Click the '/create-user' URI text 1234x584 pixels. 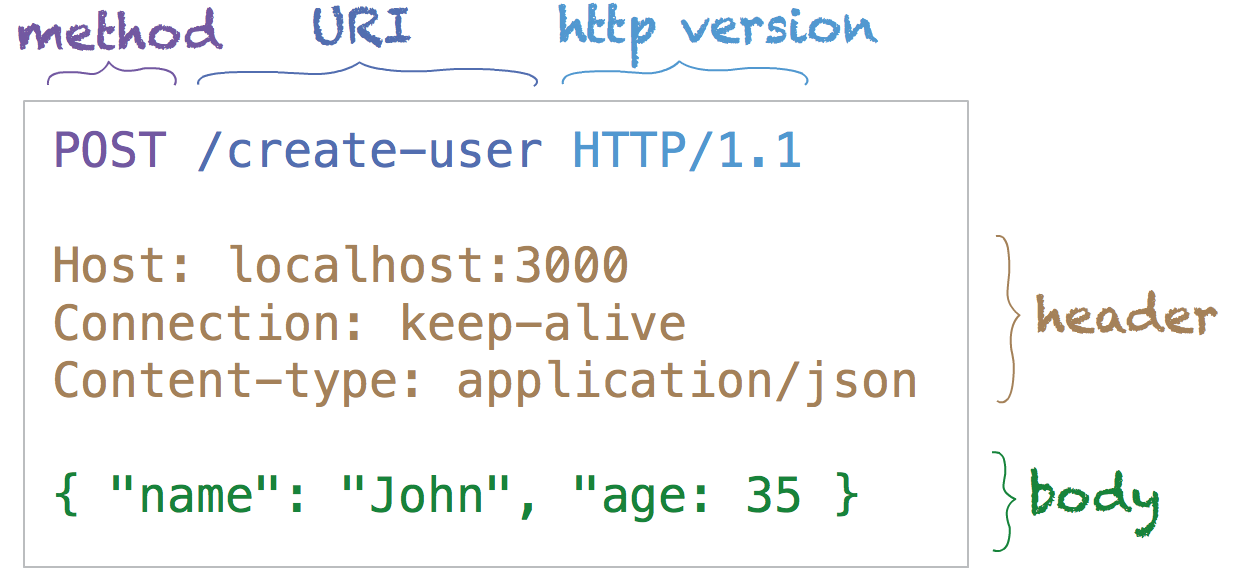[370, 151]
